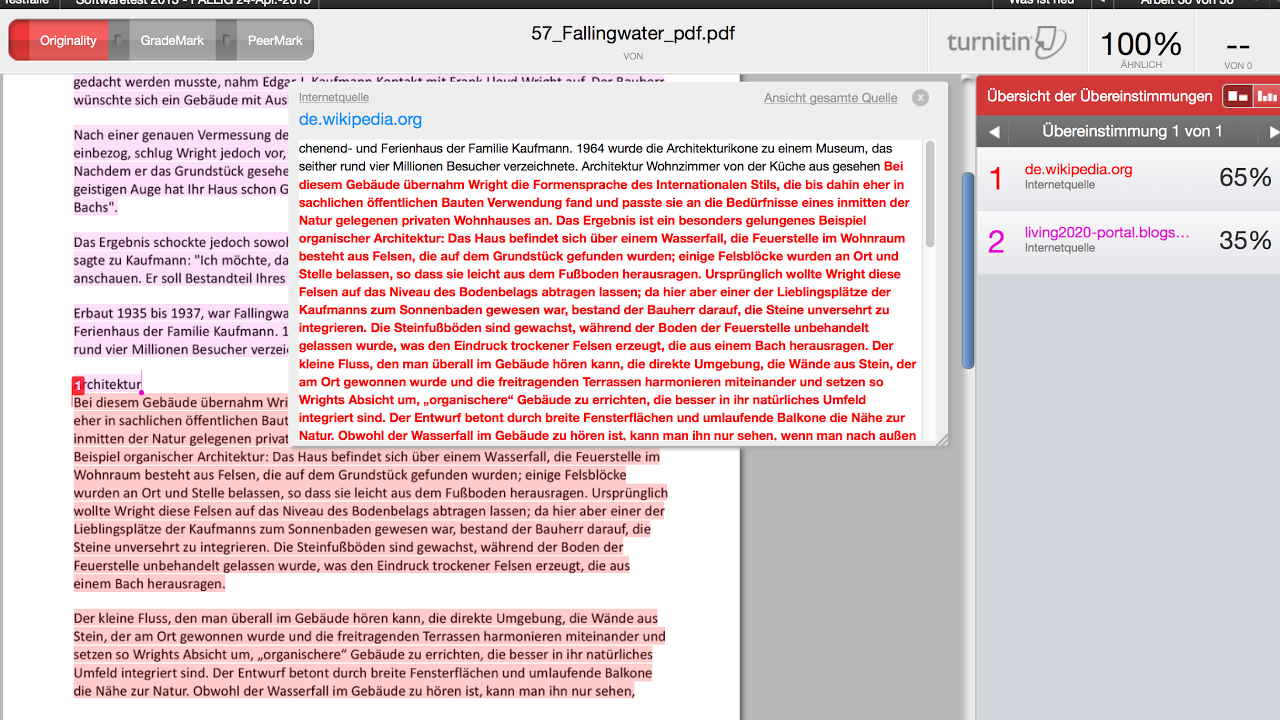Click the 'Übersicht der Übereinstimmungen' panel header
The height and width of the screenshot is (720, 1280).
tap(1099, 96)
